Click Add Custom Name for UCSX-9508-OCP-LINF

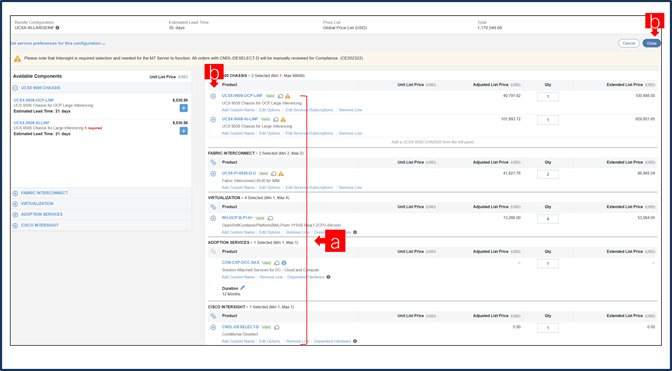[238, 110]
